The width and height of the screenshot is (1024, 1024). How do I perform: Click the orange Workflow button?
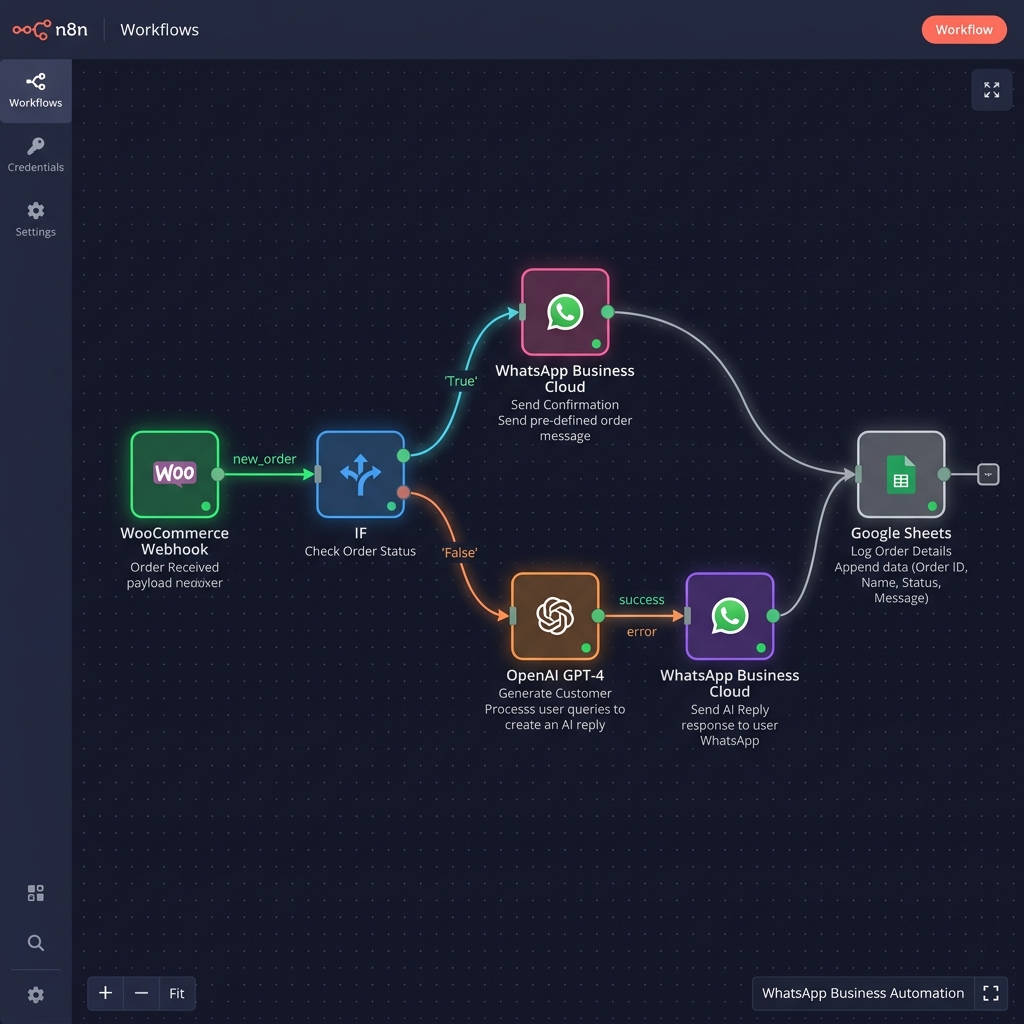pos(963,29)
